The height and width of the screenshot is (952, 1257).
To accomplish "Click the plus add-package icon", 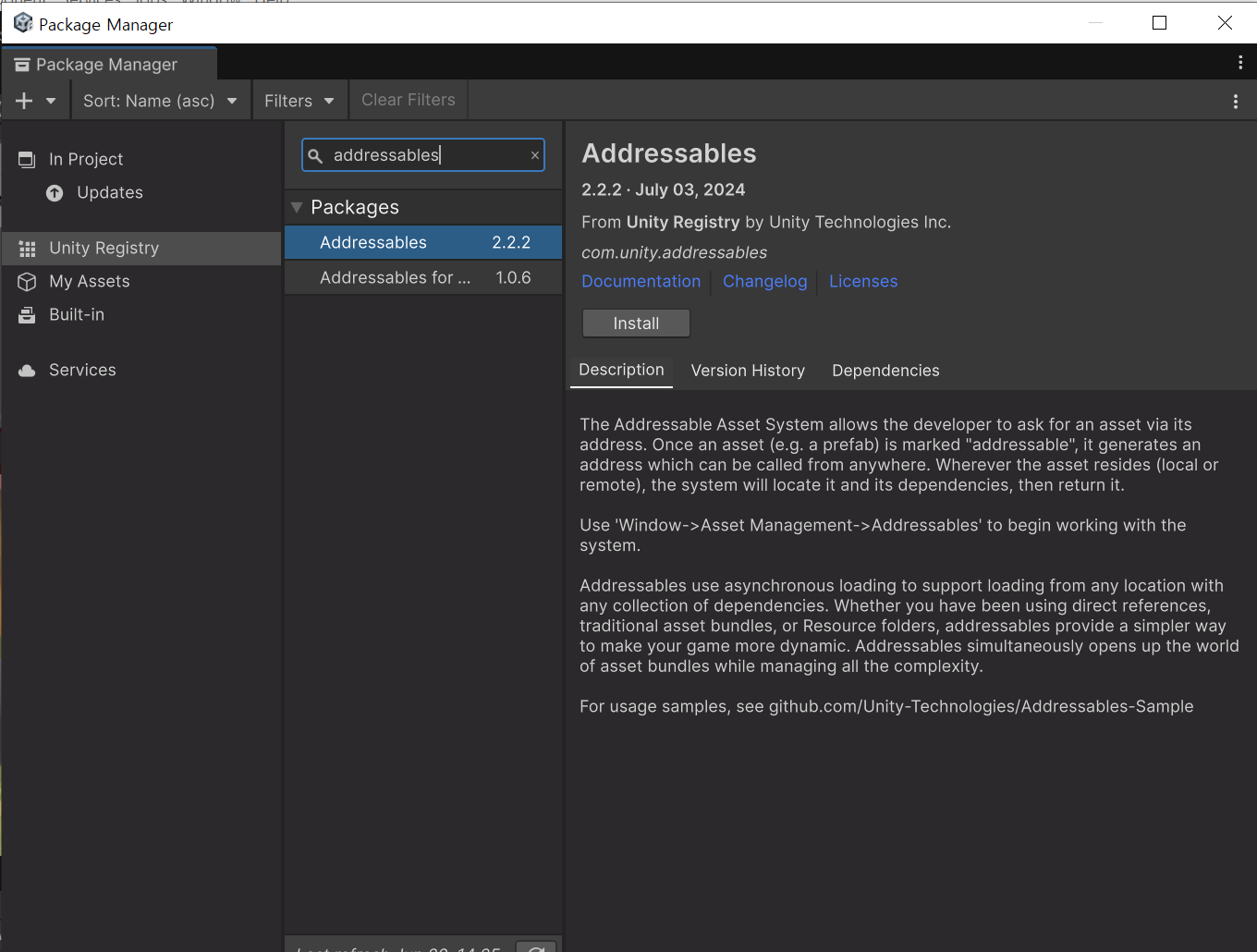I will (x=24, y=101).
